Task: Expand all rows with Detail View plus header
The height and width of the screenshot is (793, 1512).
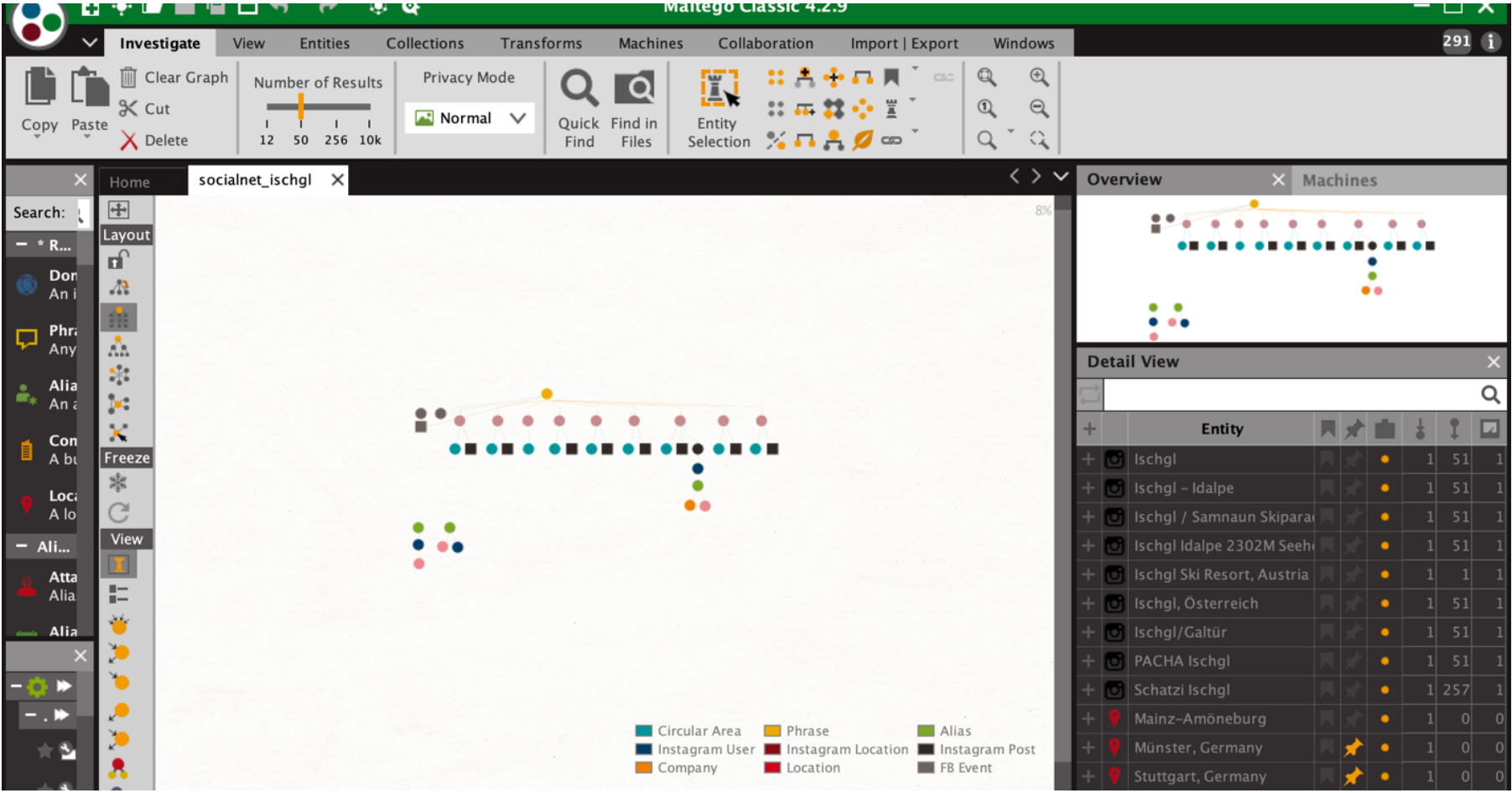Action: (x=1089, y=429)
